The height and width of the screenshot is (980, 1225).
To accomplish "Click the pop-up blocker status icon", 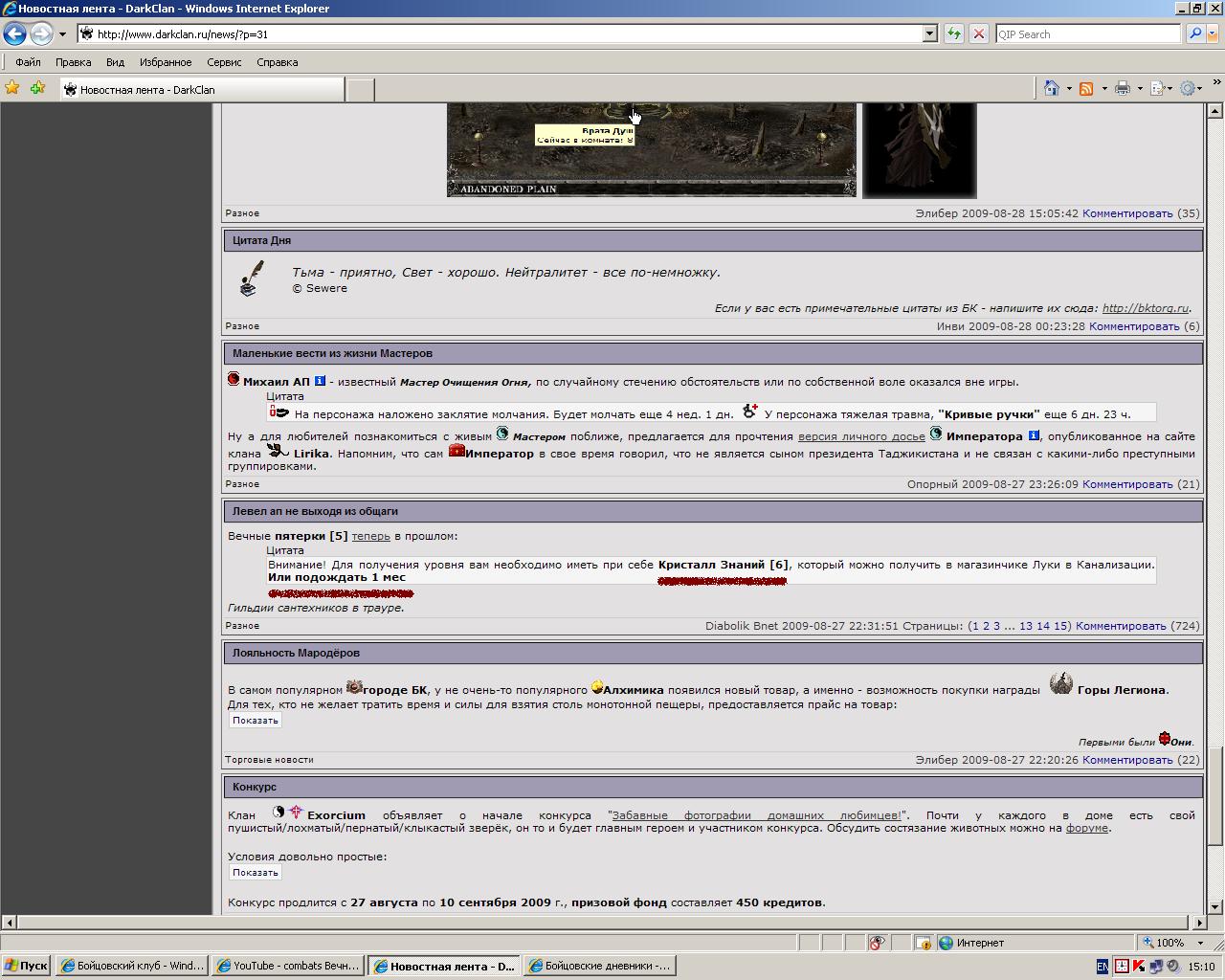I will pos(923,943).
